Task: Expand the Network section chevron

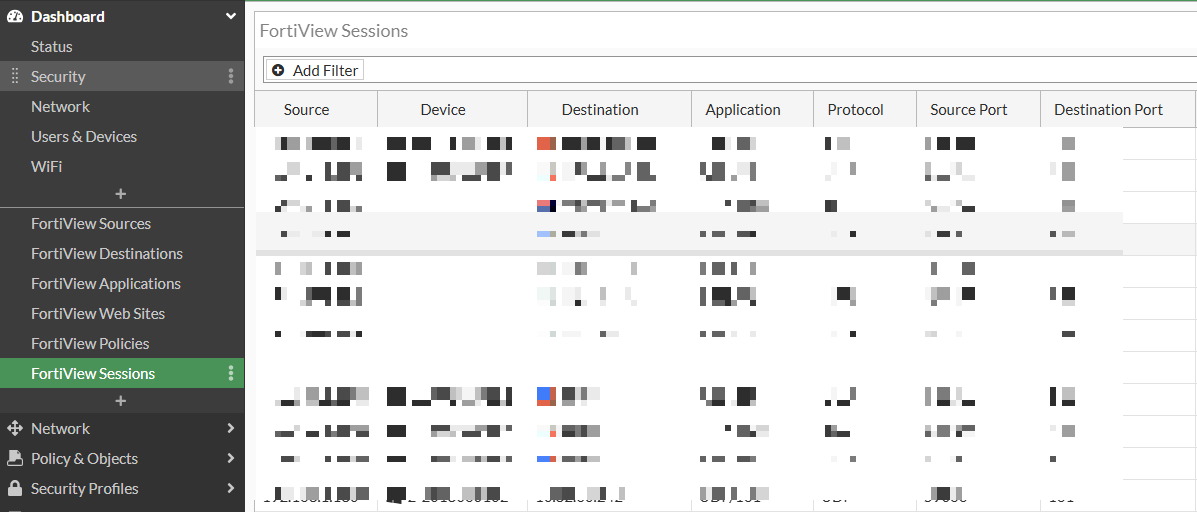Action: pos(231,428)
